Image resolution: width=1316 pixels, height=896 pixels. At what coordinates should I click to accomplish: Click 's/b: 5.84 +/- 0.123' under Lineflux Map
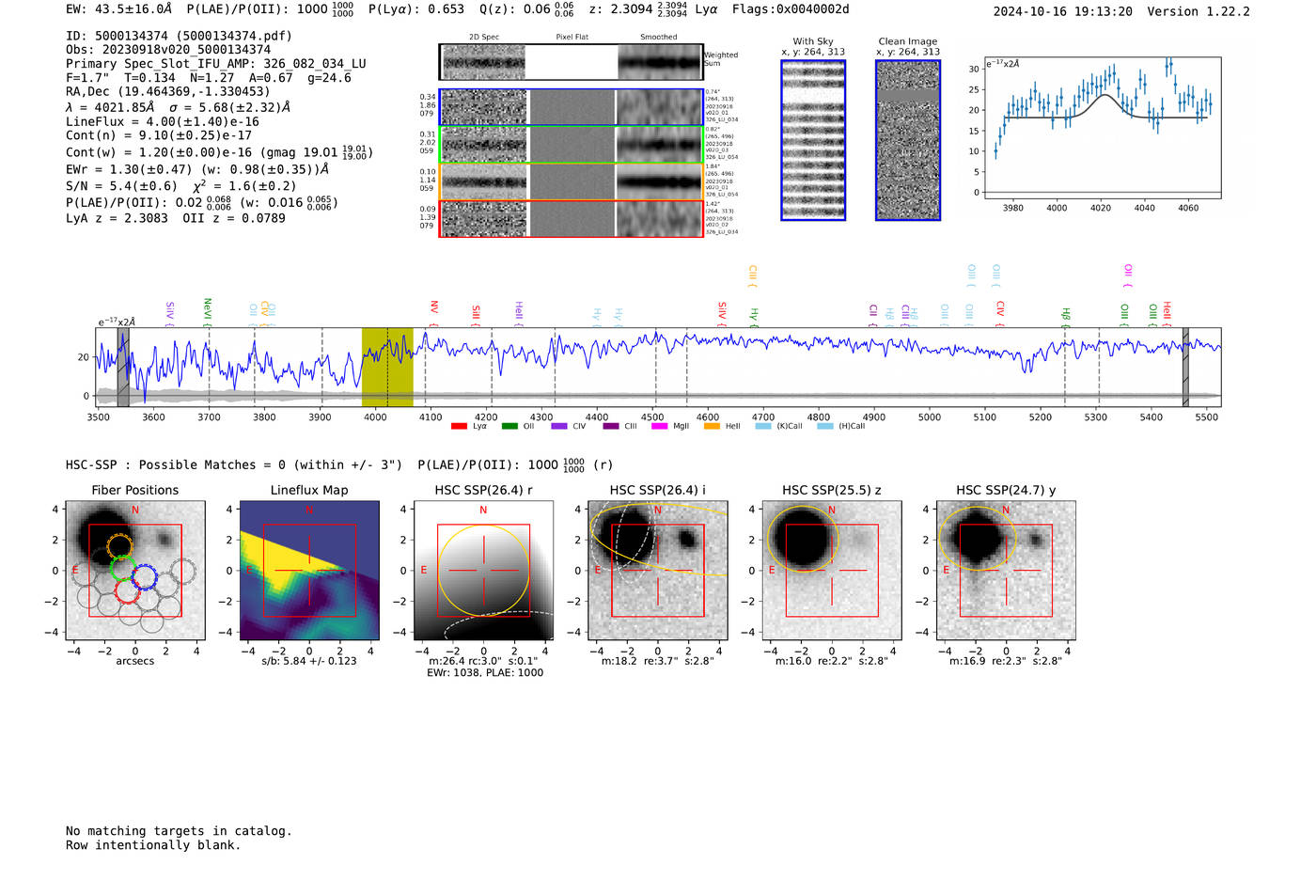point(309,661)
